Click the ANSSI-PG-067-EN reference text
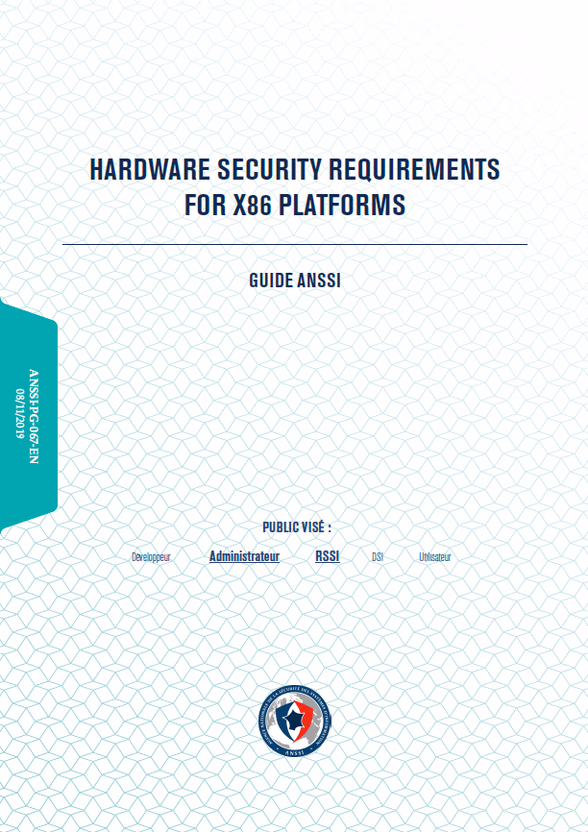Screen dimensions: 588x832 [33, 417]
